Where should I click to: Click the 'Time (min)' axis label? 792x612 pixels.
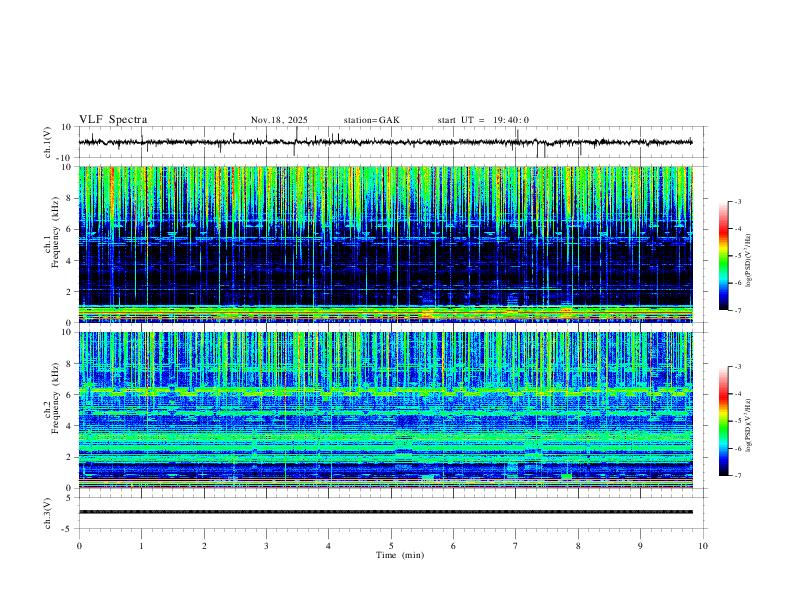[400, 555]
